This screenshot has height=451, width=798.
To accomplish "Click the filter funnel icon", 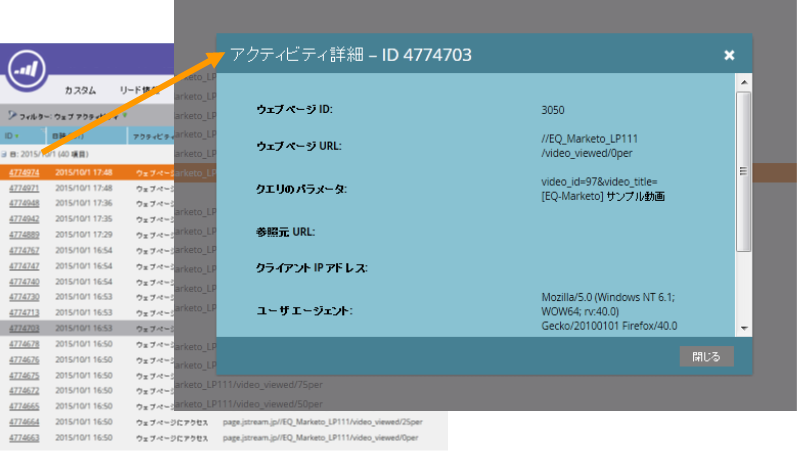I will click(10, 116).
